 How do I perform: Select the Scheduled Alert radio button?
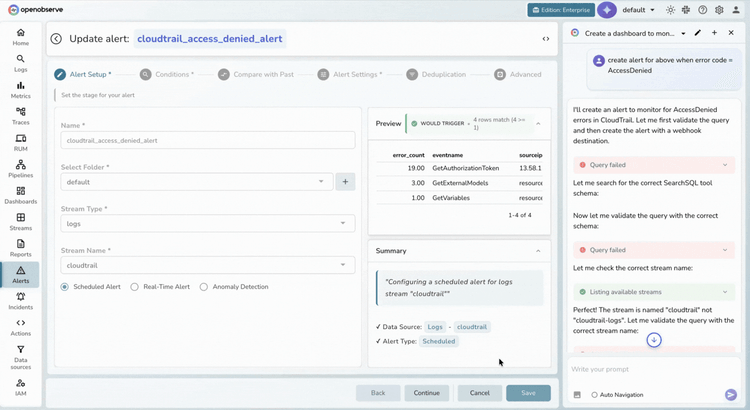(65, 287)
